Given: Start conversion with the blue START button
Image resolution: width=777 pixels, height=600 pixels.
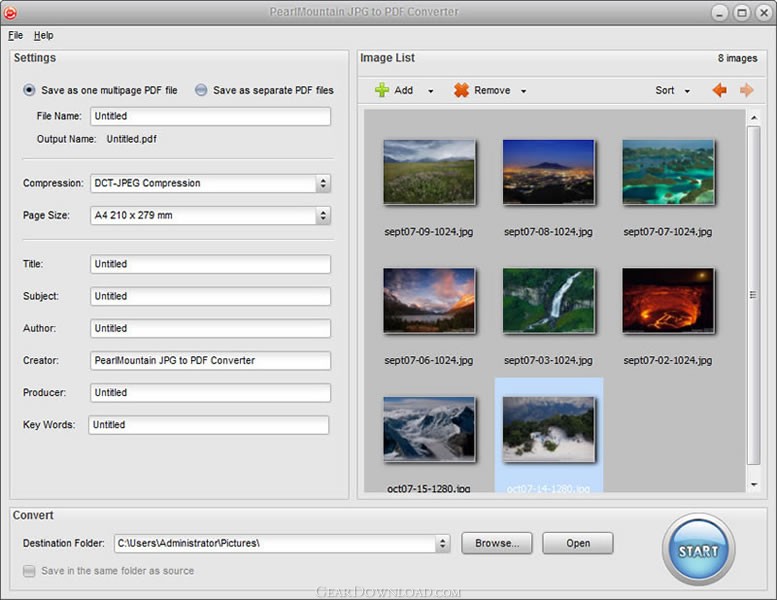Looking at the screenshot, I should click(698, 549).
